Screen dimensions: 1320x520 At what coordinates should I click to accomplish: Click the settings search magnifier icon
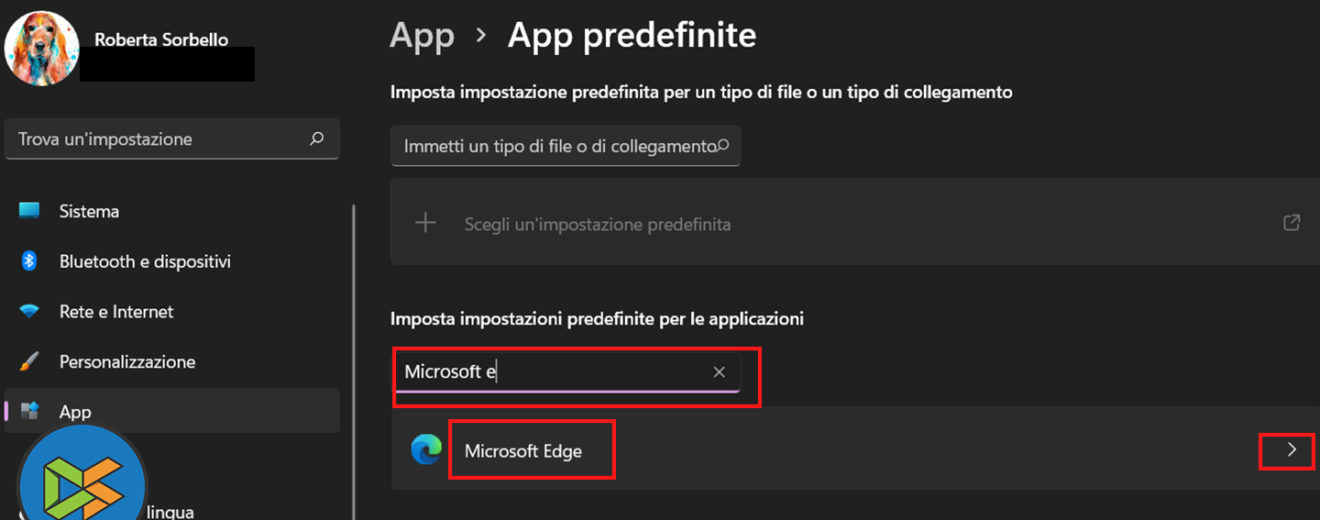[317, 139]
